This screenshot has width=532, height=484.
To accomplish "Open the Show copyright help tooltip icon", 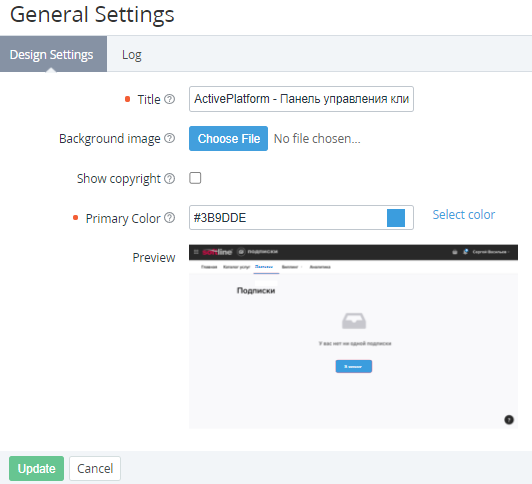I will click(169, 178).
